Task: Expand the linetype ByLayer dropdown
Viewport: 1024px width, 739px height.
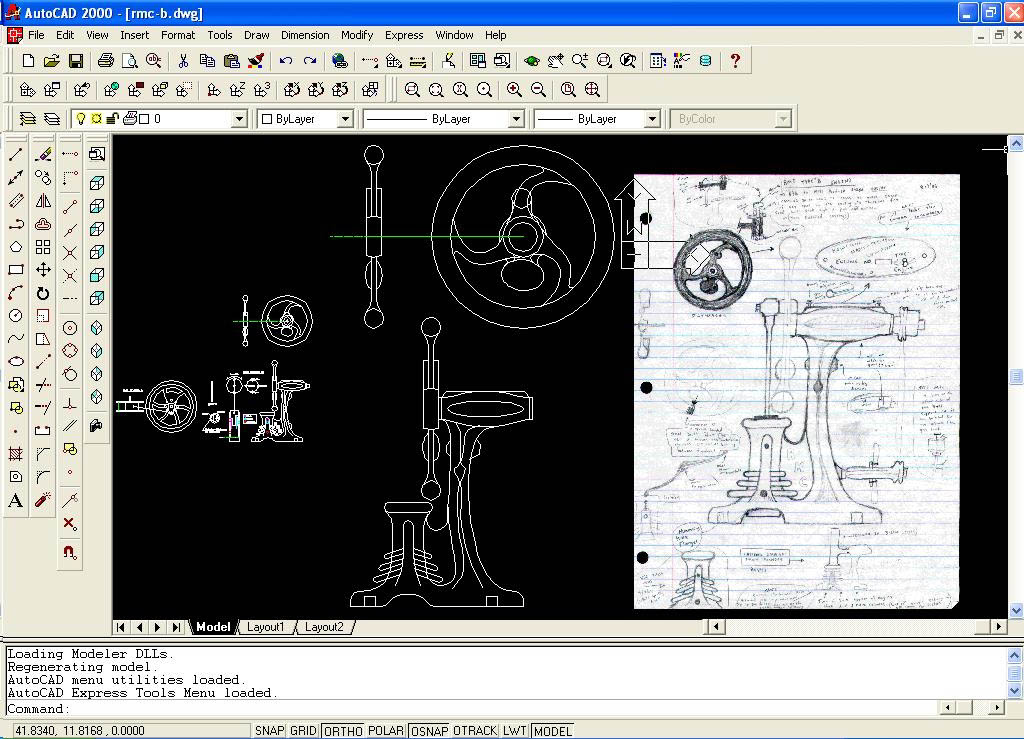Action: (x=516, y=118)
